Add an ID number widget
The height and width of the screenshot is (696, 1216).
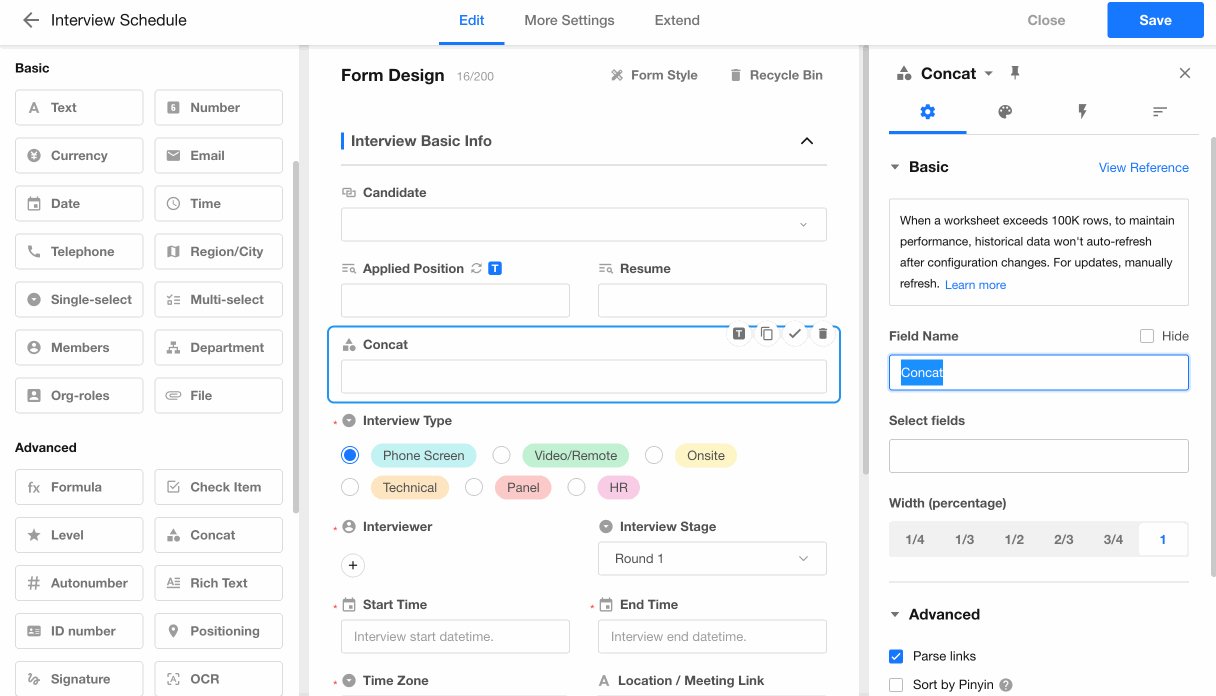[x=79, y=631]
